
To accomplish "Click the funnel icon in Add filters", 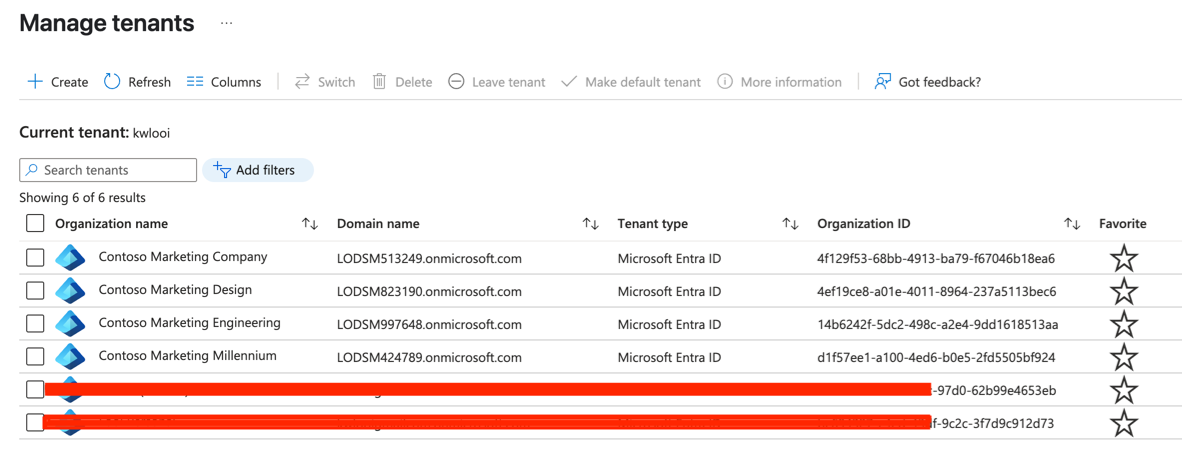I will (x=222, y=170).
